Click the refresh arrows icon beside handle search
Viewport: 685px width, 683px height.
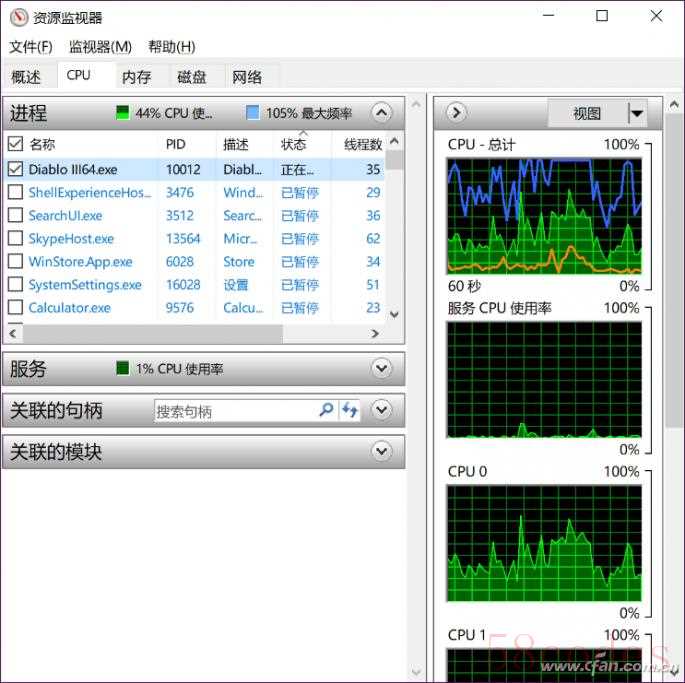click(350, 410)
